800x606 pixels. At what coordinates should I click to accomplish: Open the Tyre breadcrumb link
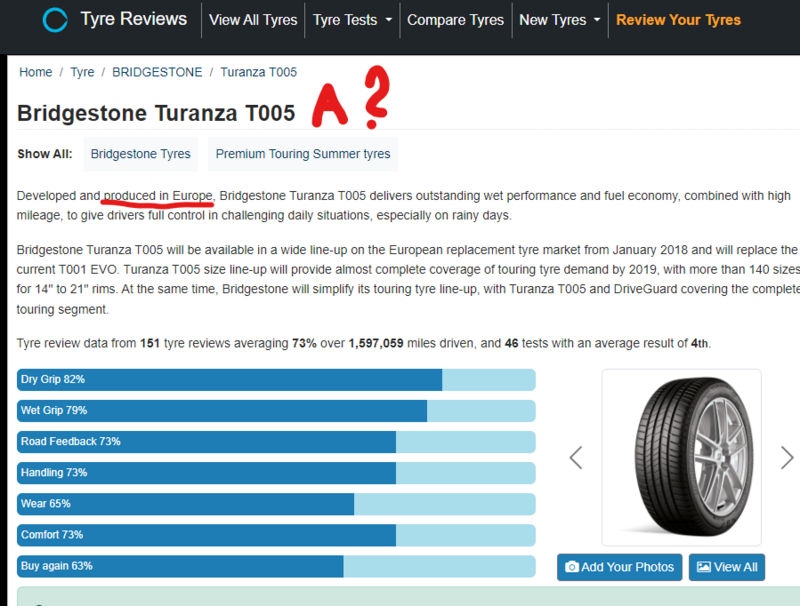point(82,72)
